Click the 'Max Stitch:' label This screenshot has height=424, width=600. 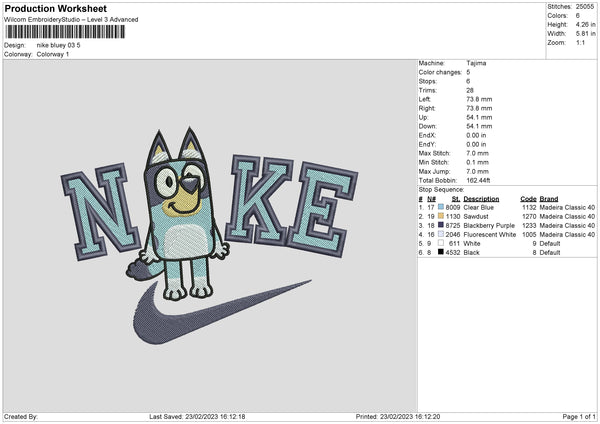(434, 153)
